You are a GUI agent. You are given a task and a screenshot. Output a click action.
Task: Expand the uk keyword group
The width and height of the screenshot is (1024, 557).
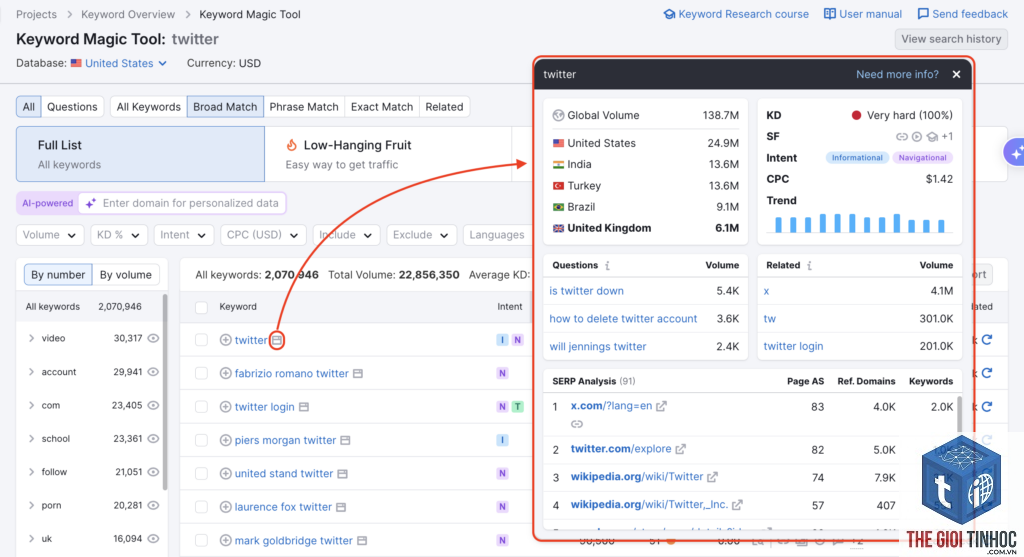pyautogui.click(x=31, y=539)
